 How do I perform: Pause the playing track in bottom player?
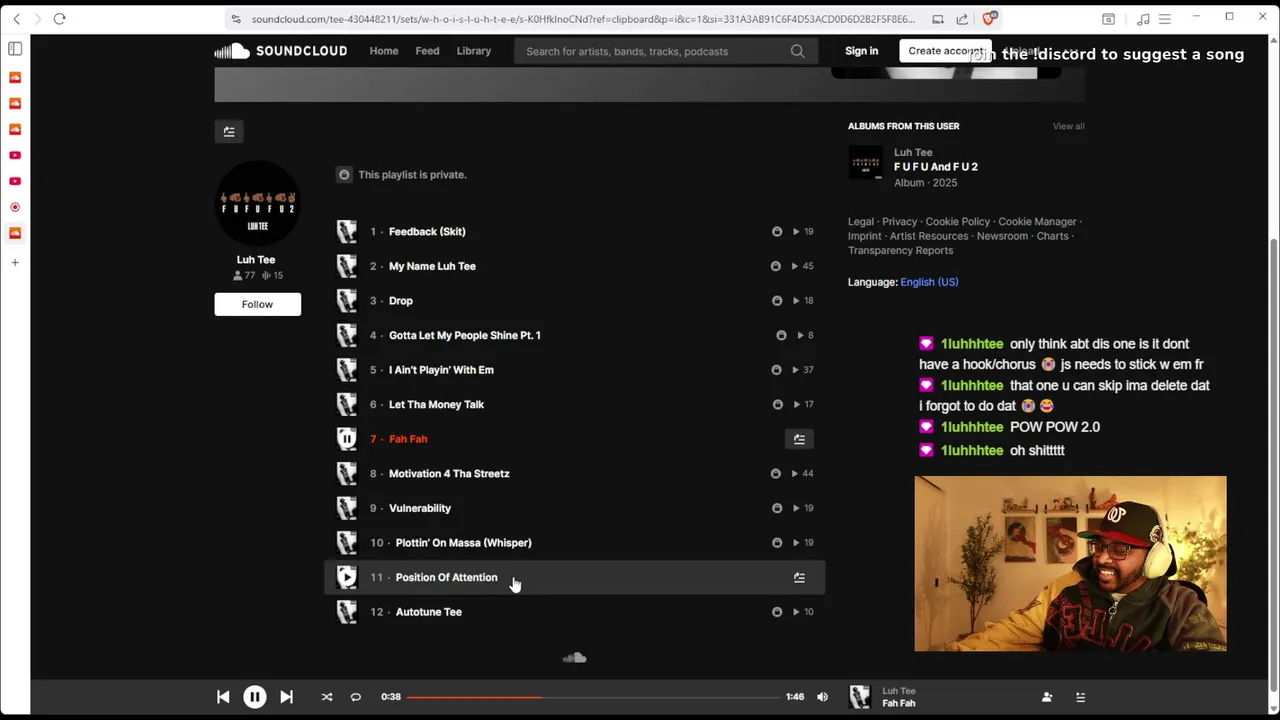(x=254, y=697)
